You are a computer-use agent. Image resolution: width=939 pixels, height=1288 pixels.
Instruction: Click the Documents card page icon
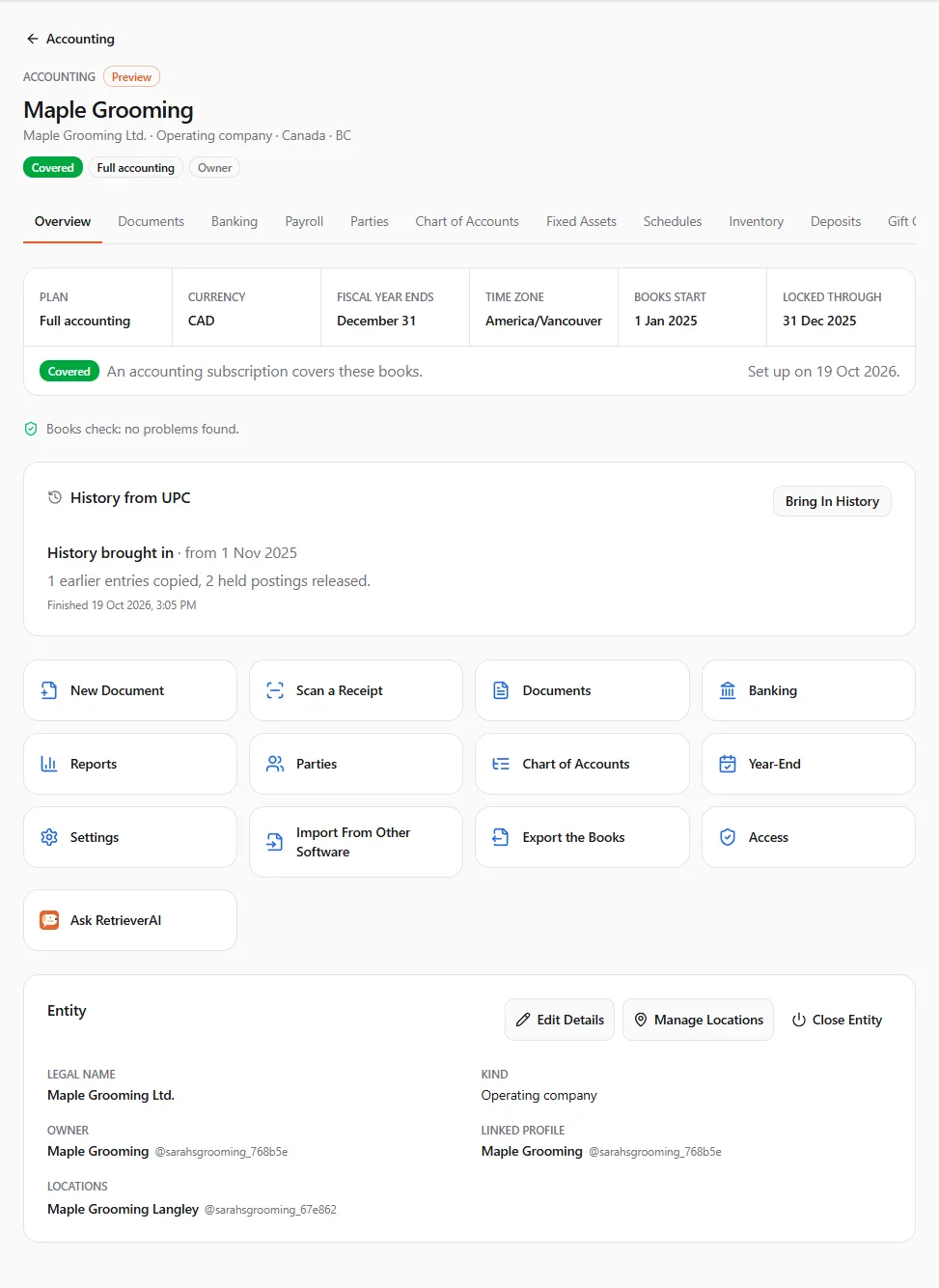(x=501, y=690)
